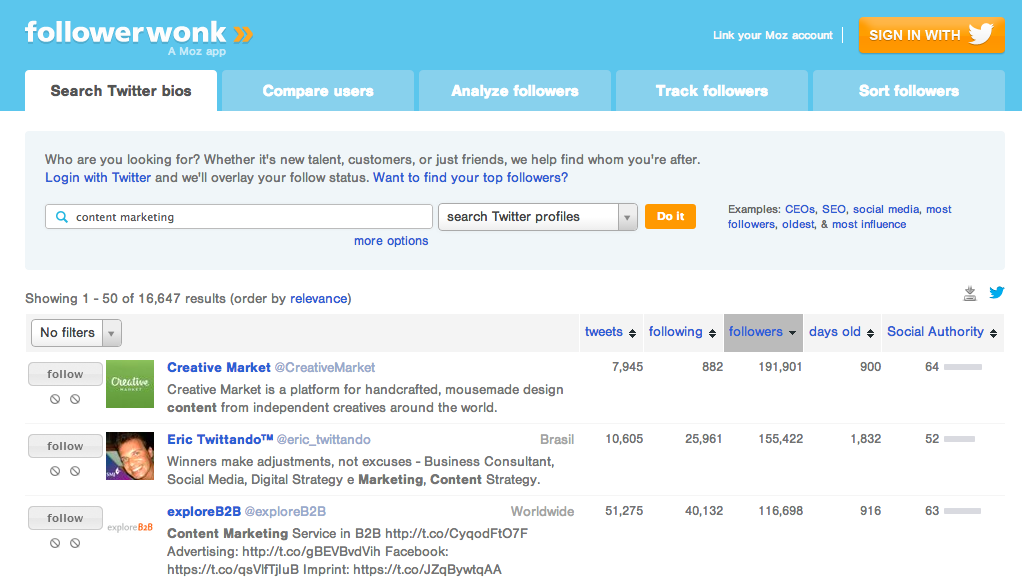Click the download results icon

[970, 293]
